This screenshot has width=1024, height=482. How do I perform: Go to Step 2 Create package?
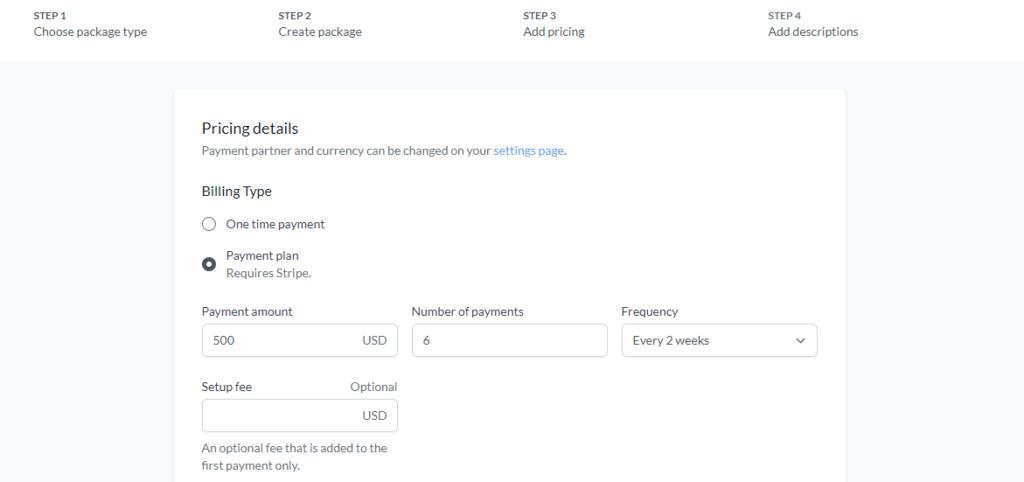(320, 24)
